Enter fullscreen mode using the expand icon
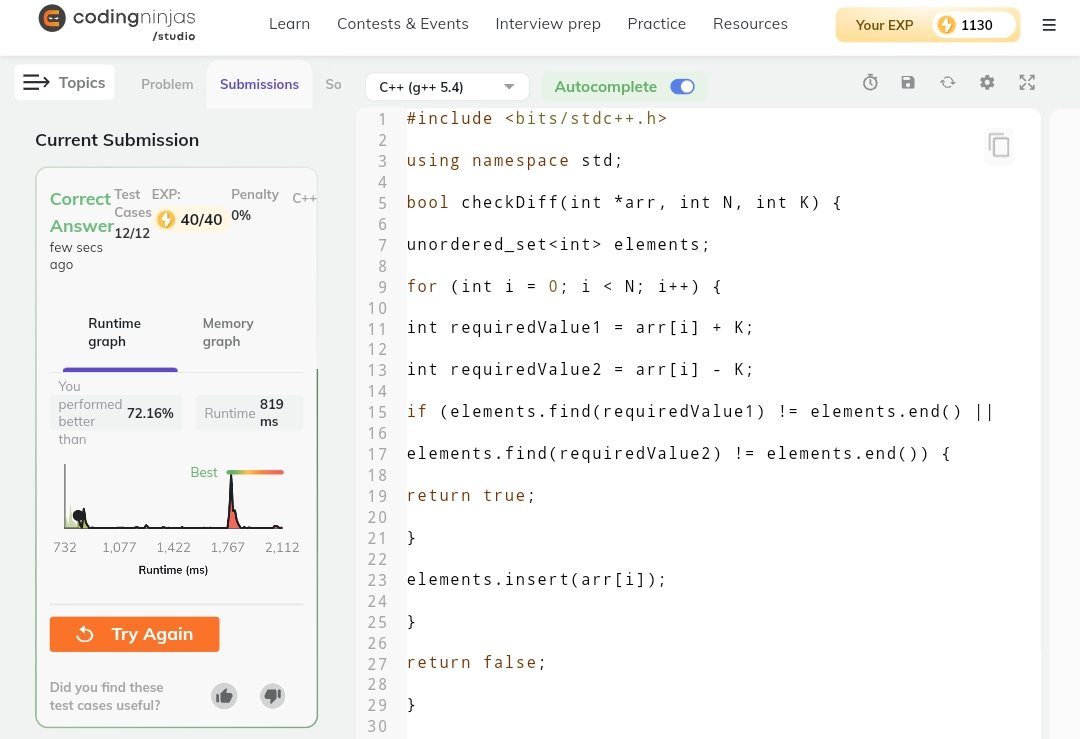The width and height of the screenshot is (1080, 739). 1027,82
